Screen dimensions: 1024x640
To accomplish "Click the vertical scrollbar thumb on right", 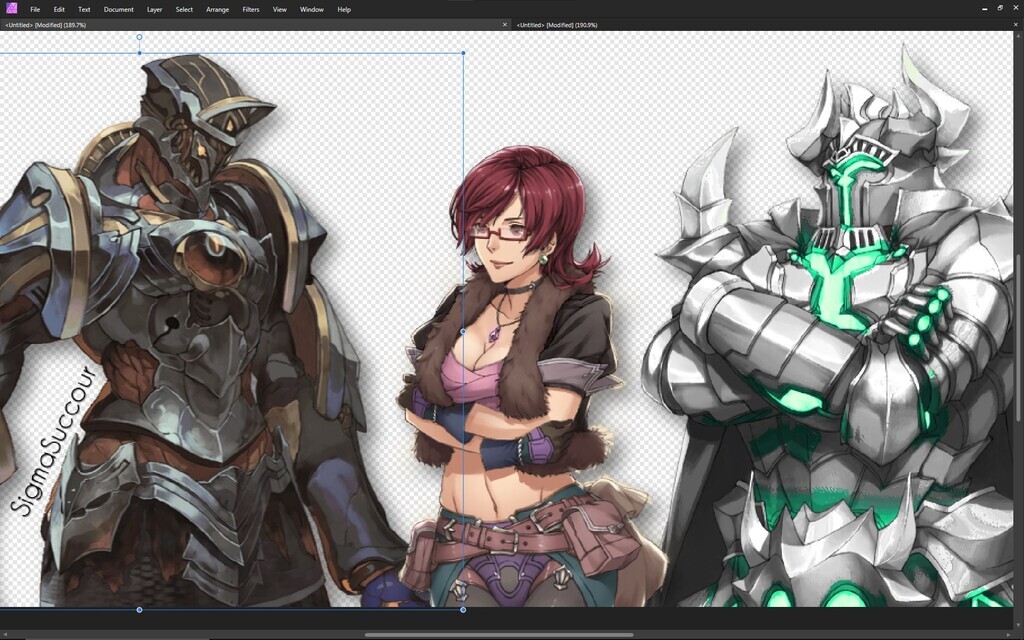I will click(1019, 336).
